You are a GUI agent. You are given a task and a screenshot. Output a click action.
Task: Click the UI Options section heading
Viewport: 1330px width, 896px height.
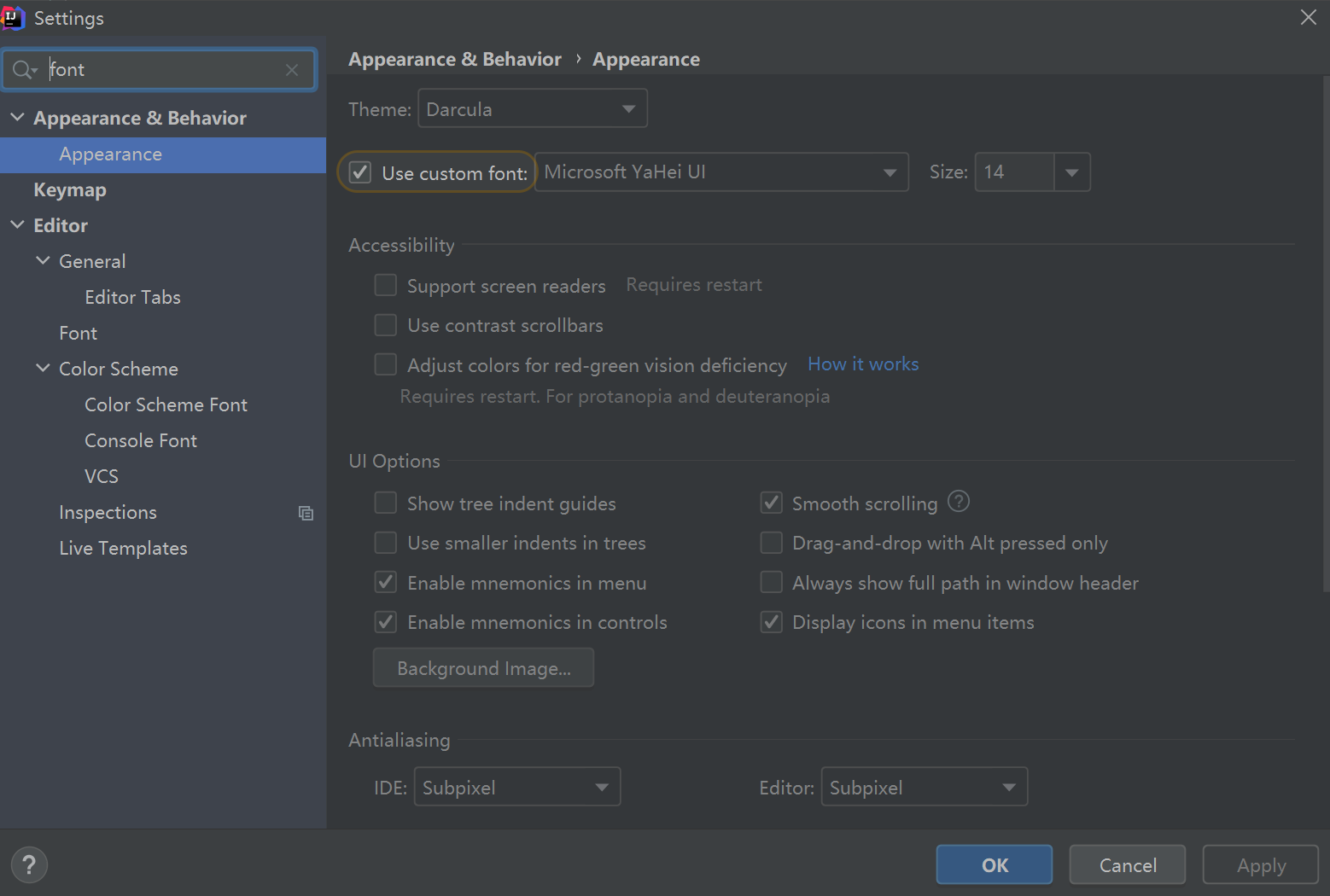tap(394, 461)
